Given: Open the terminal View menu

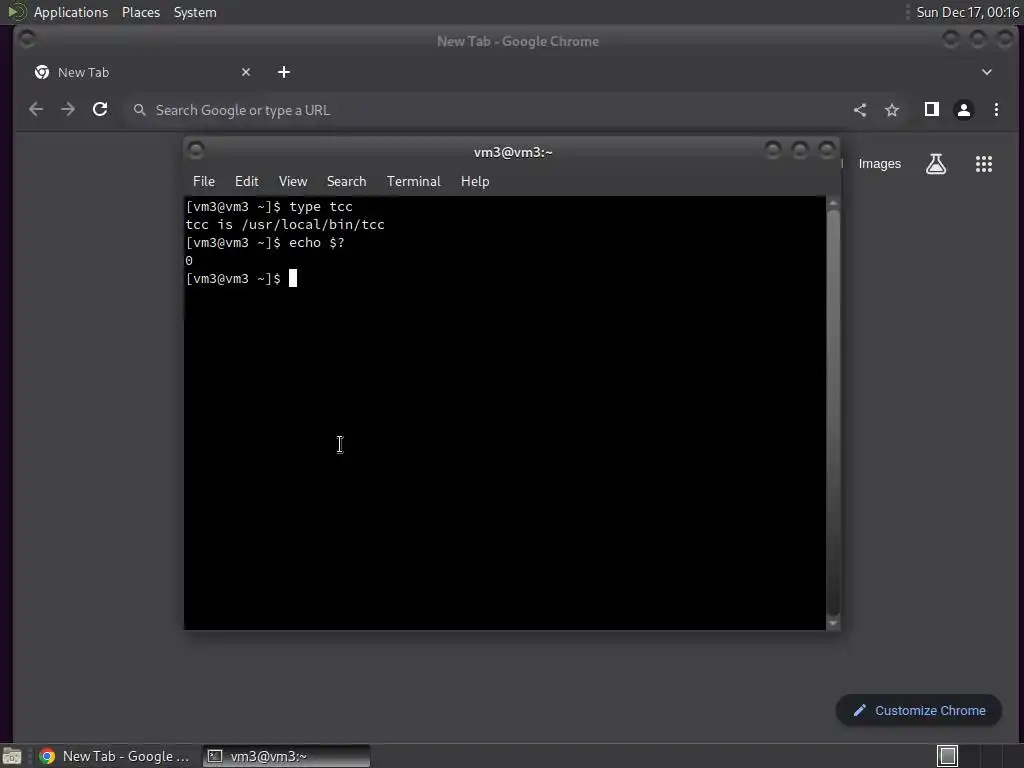Looking at the screenshot, I should [293, 182].
